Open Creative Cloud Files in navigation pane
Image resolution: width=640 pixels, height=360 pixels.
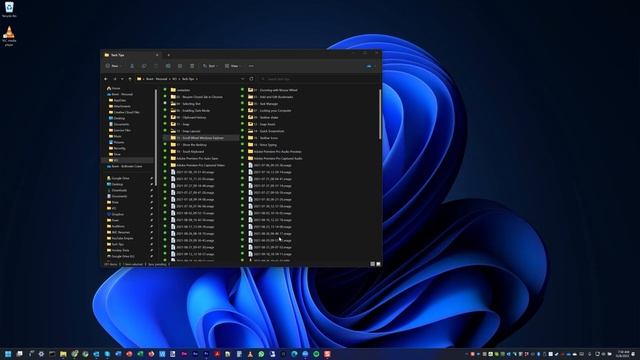click(124, 112)
